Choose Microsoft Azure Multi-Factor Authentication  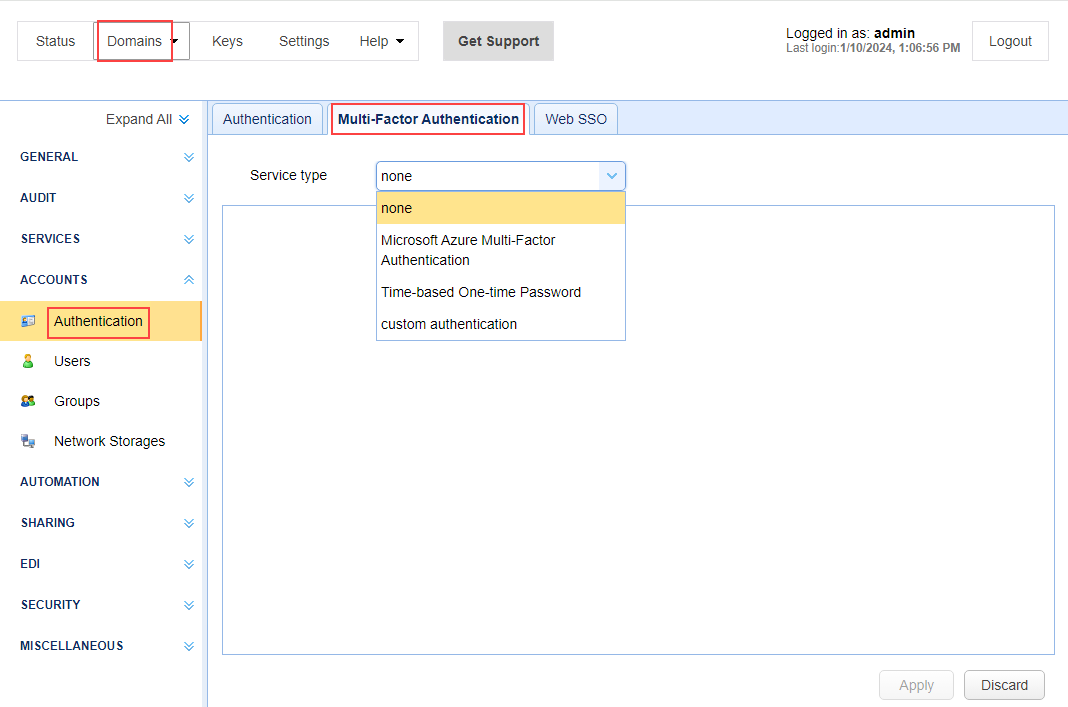click(x=468, y=250)
